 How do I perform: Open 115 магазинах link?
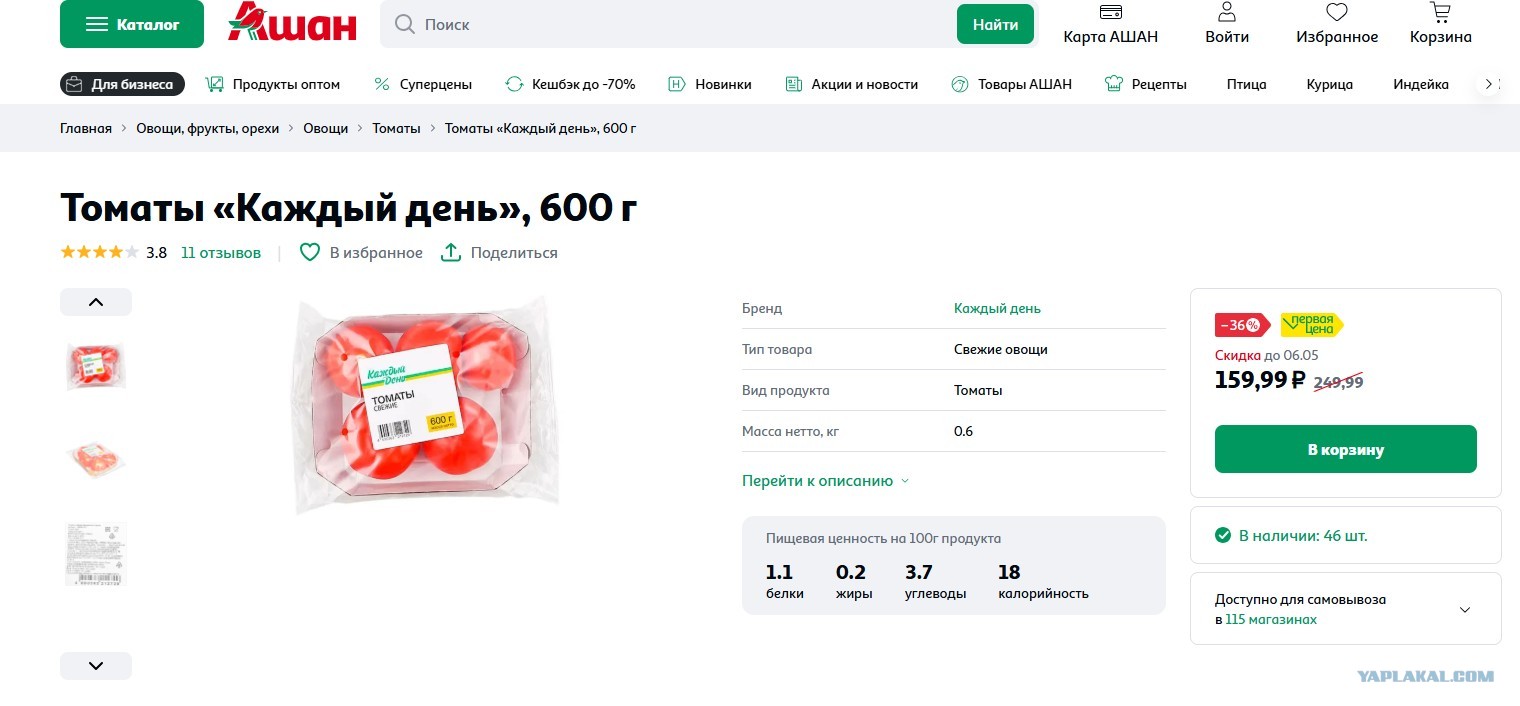tap(1271, 619)
